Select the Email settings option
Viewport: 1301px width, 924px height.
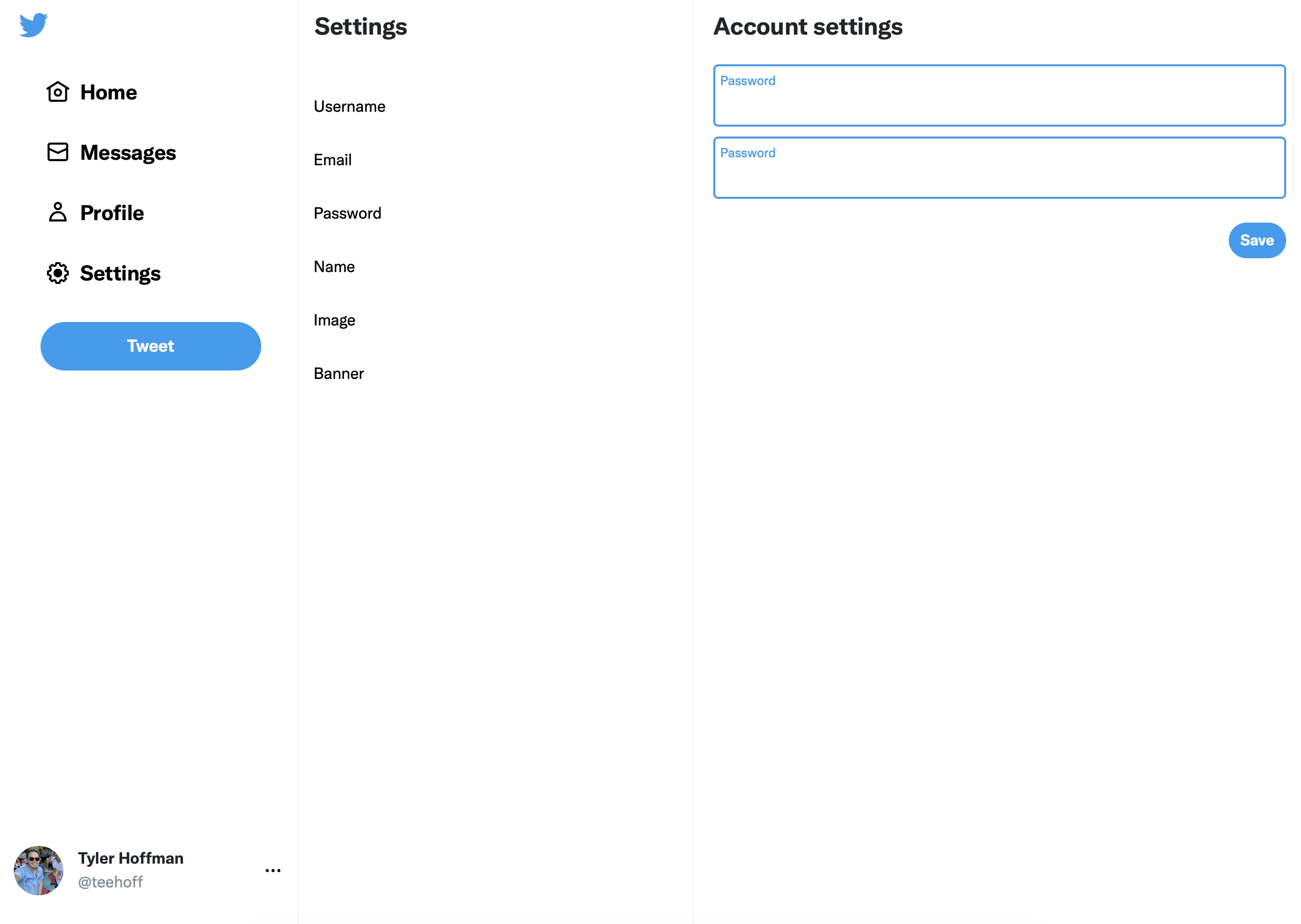(332, 160)
